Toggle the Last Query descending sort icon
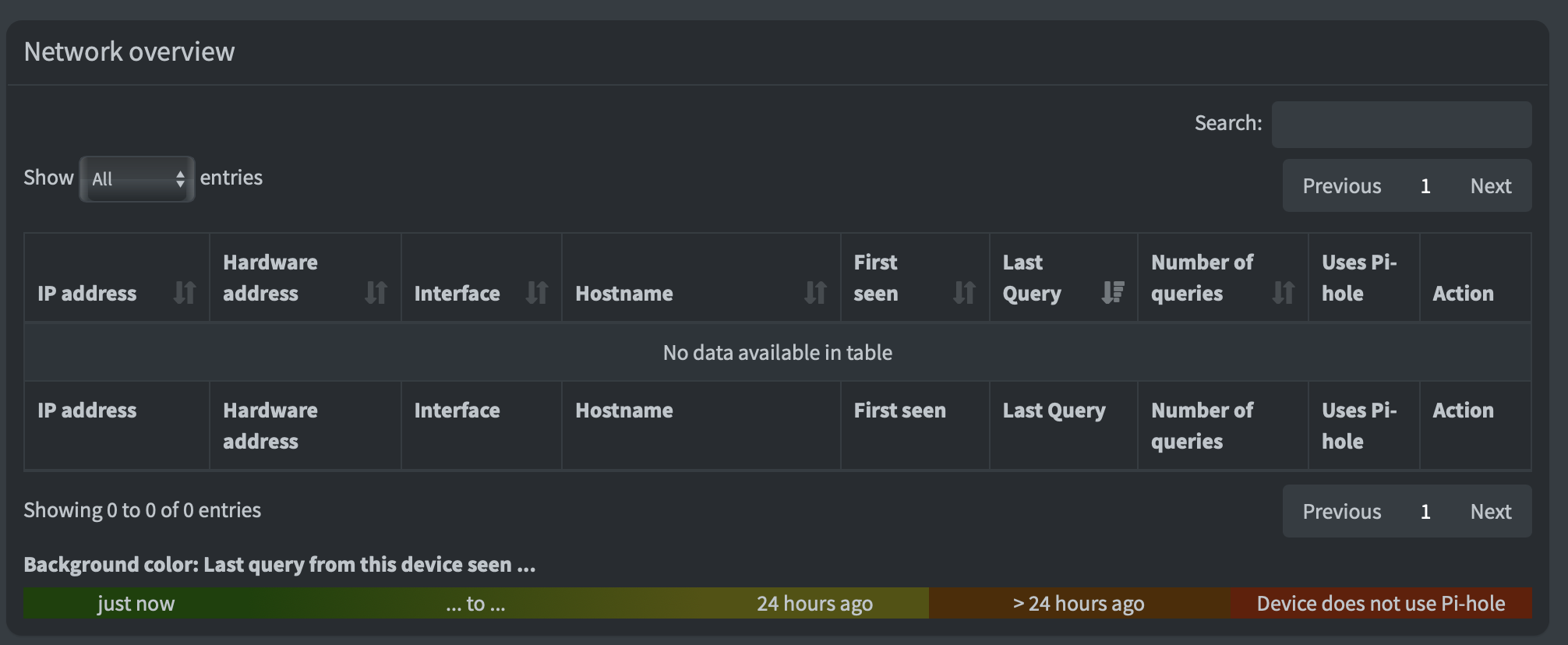This screenshot has height=645, width=1568. pyautogui.click(x=1113, y=293)
